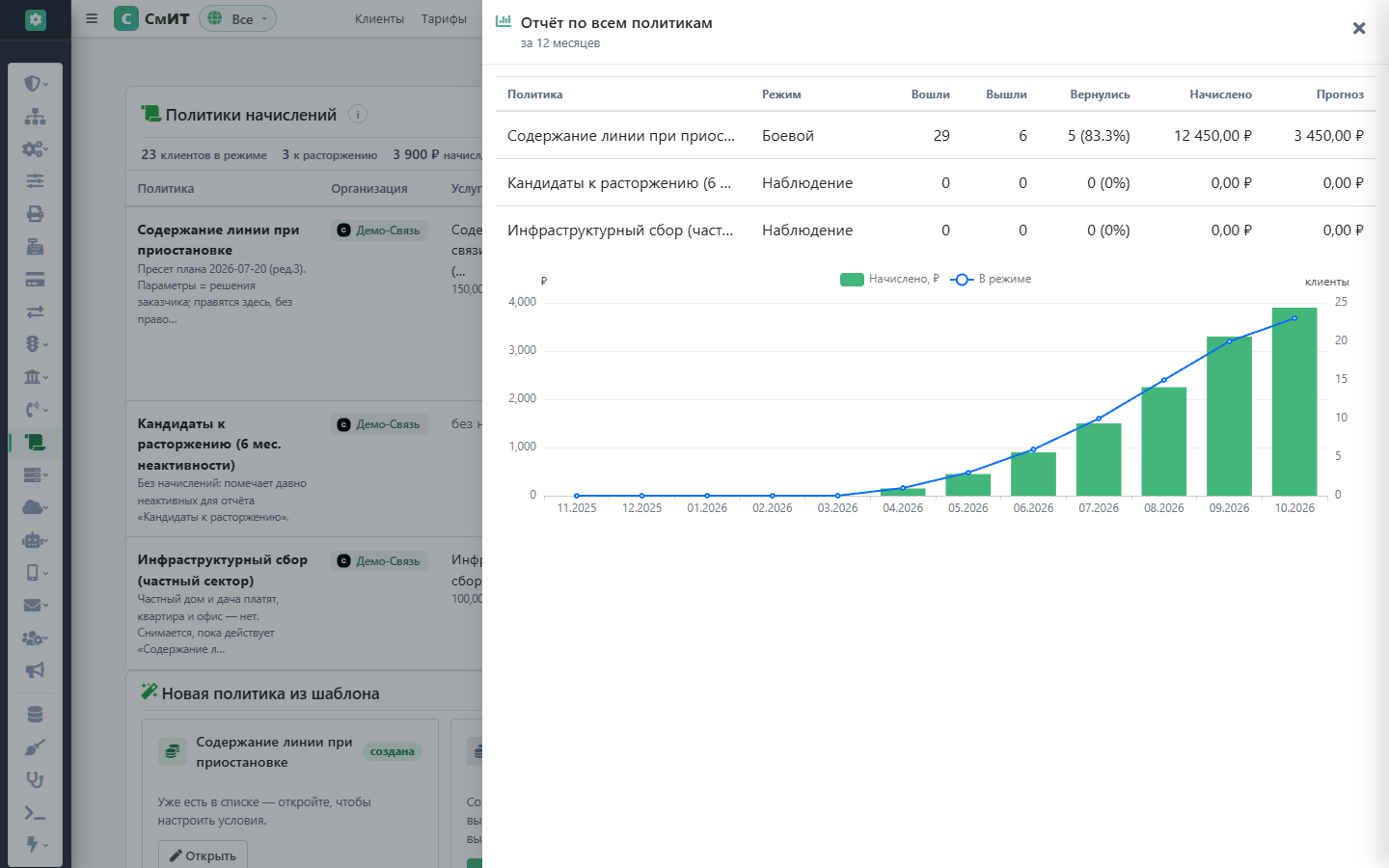The image size is (1389, 868).
Task: Open the users-gear menu in the sidebar
Action: 36,637
